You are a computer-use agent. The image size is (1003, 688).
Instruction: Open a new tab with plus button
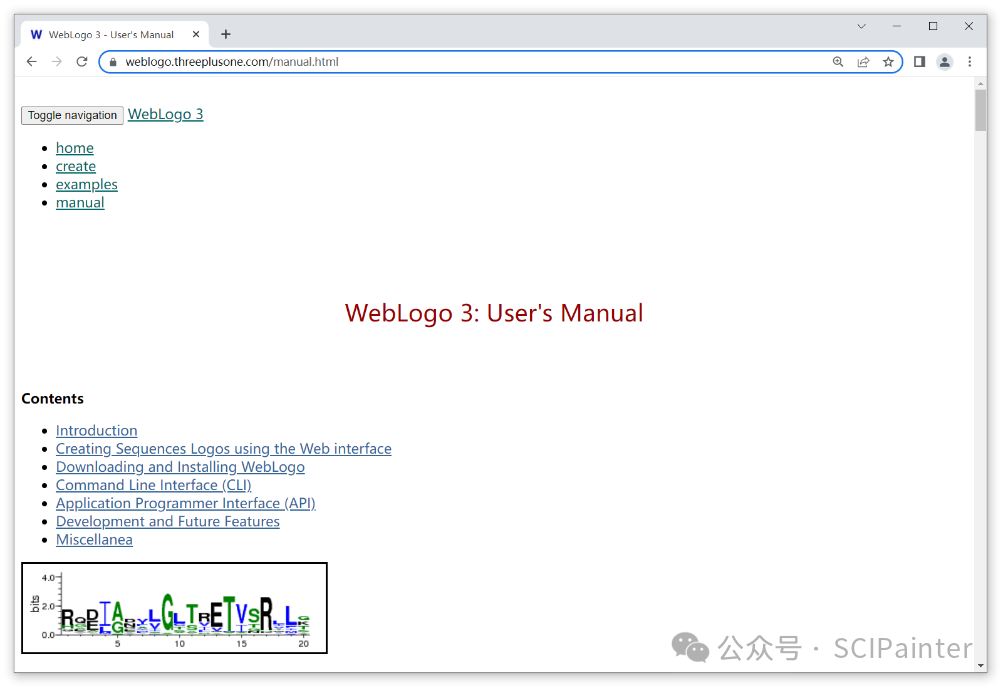click(x=226, y=34)
